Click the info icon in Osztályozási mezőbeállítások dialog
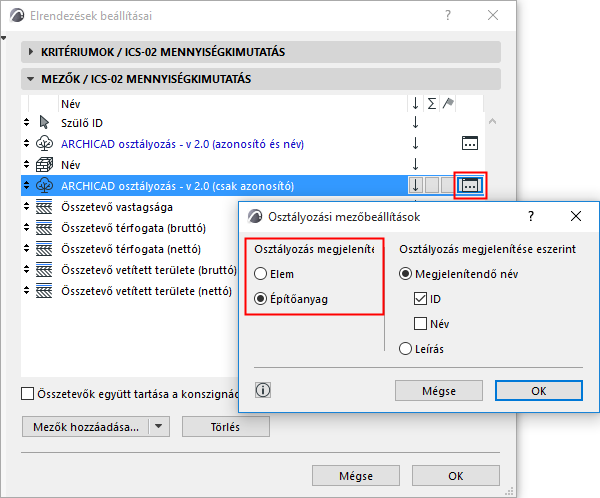This screenshot has height=498, width=600. tap(263, 390)
